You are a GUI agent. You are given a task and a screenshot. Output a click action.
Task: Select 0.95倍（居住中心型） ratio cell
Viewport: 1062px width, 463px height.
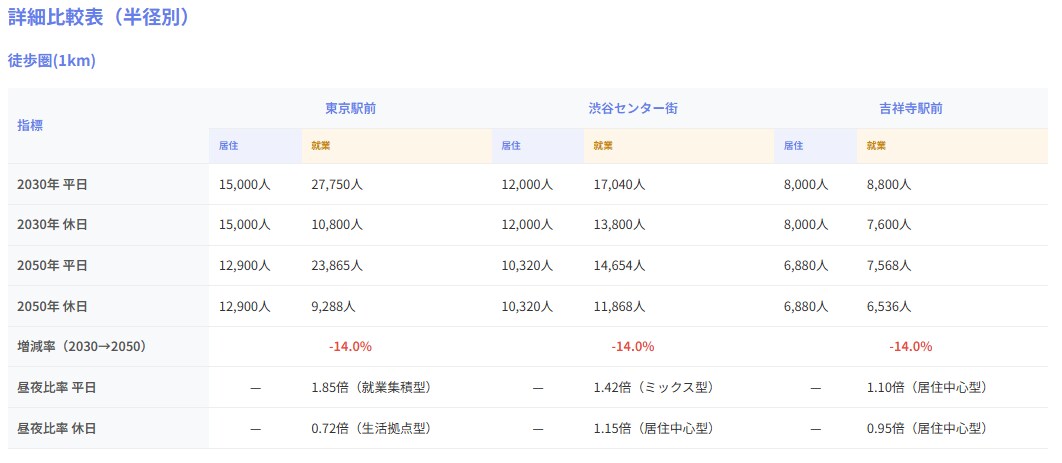[927, 428]
